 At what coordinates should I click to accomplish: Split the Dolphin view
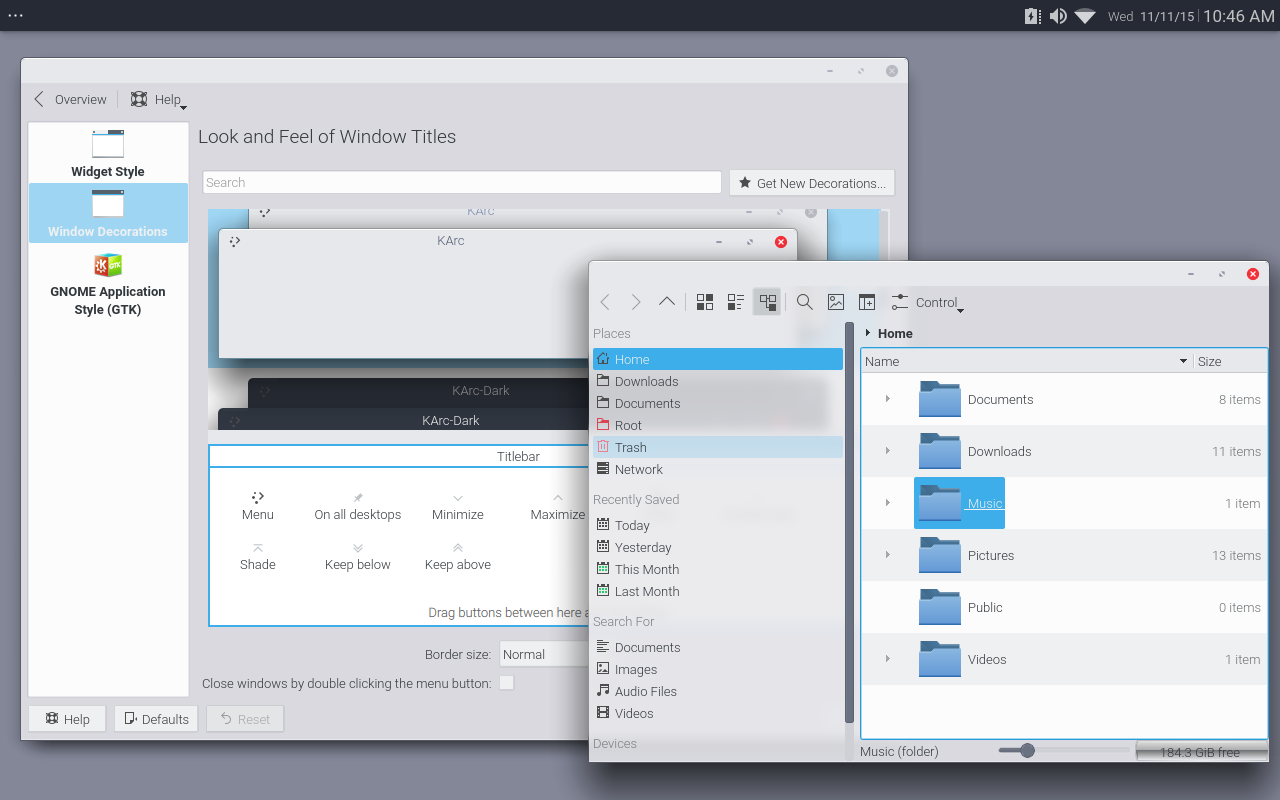[867, 302]
